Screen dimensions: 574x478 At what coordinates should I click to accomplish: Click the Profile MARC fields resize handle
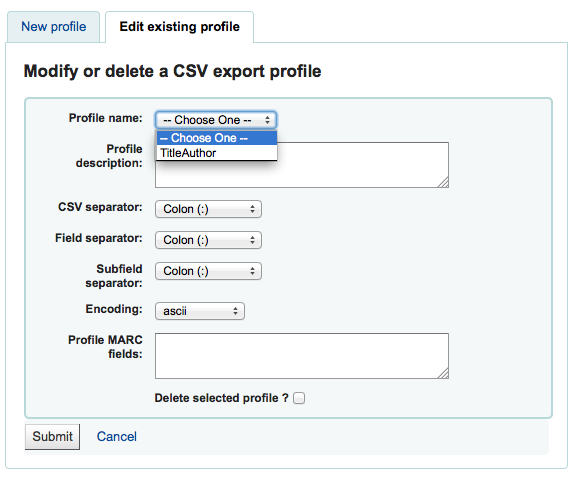(x=443, y=373)
